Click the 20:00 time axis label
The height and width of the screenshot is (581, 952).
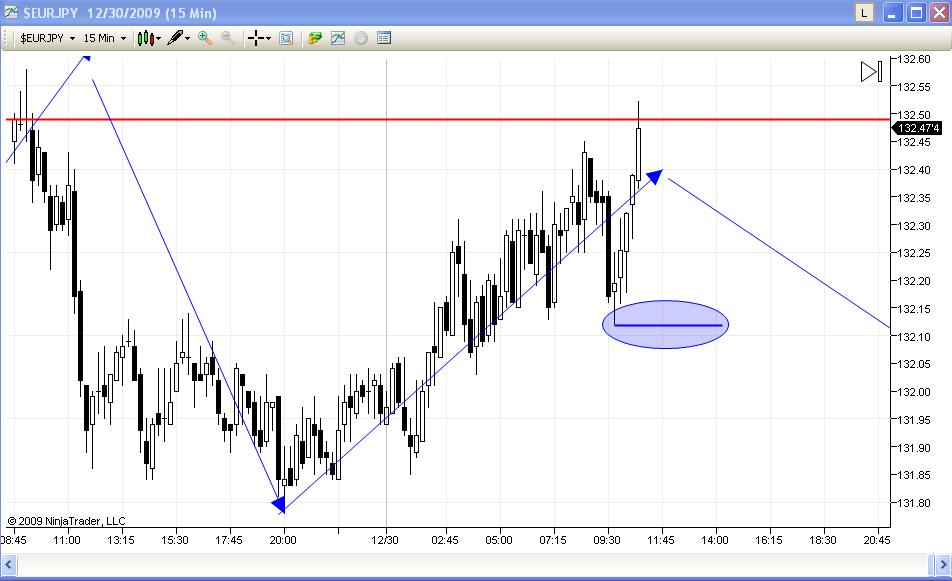point(283,540)
